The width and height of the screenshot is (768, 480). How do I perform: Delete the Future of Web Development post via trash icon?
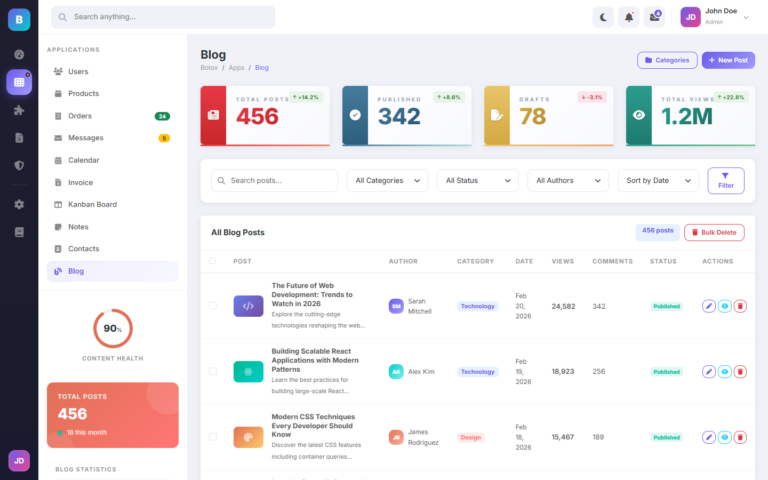point(740,306)
